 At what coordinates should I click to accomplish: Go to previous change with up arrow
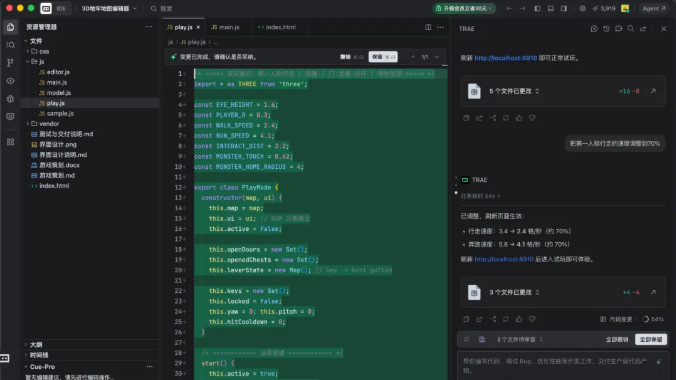tap(413, 57)
